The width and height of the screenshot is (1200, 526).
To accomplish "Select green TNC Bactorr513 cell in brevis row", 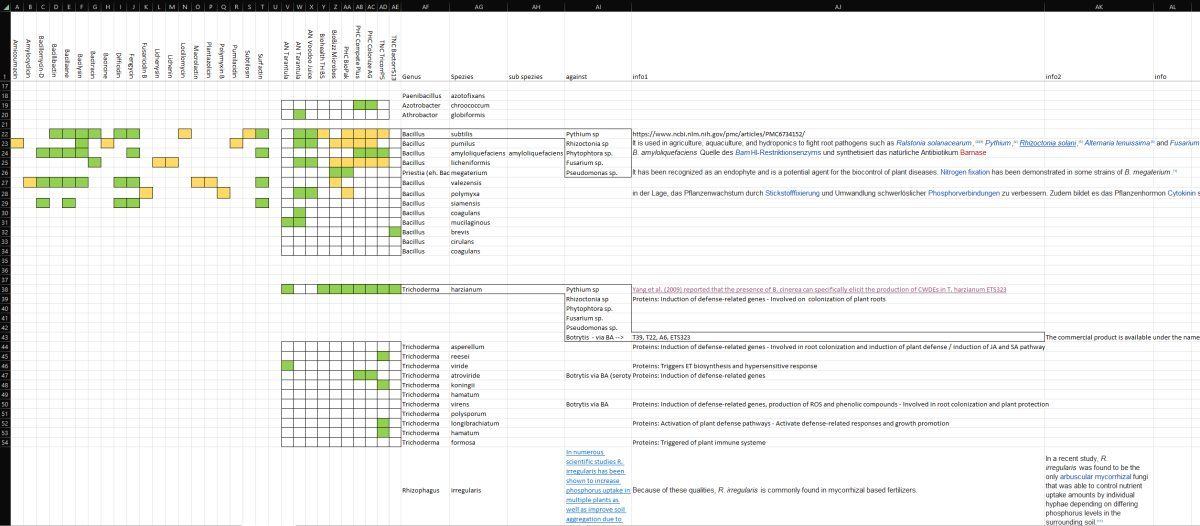I will pyautogui.click(x=395, y=232).
